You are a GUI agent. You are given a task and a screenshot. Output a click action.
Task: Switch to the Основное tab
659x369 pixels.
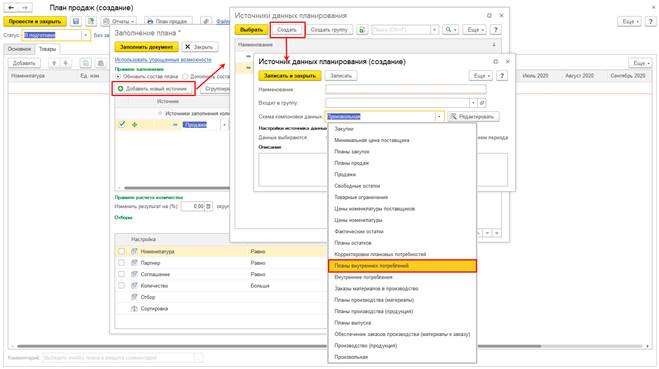pos(19,49)
